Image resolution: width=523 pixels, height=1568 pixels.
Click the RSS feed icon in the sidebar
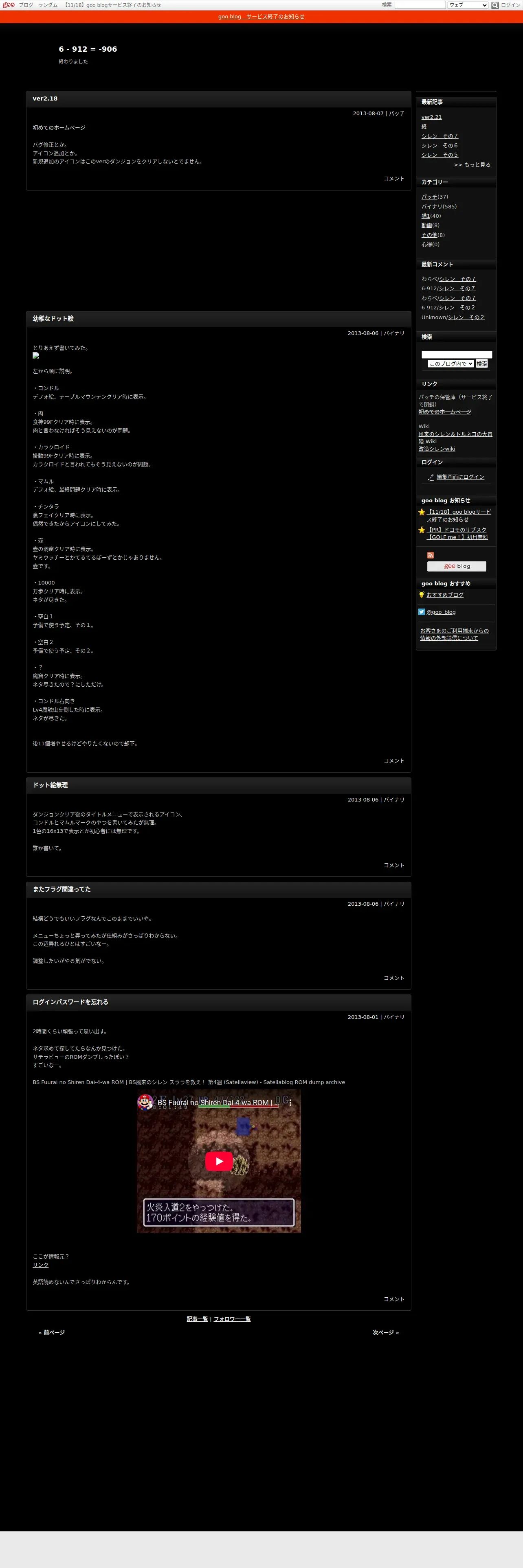click(x=431, y=555)
